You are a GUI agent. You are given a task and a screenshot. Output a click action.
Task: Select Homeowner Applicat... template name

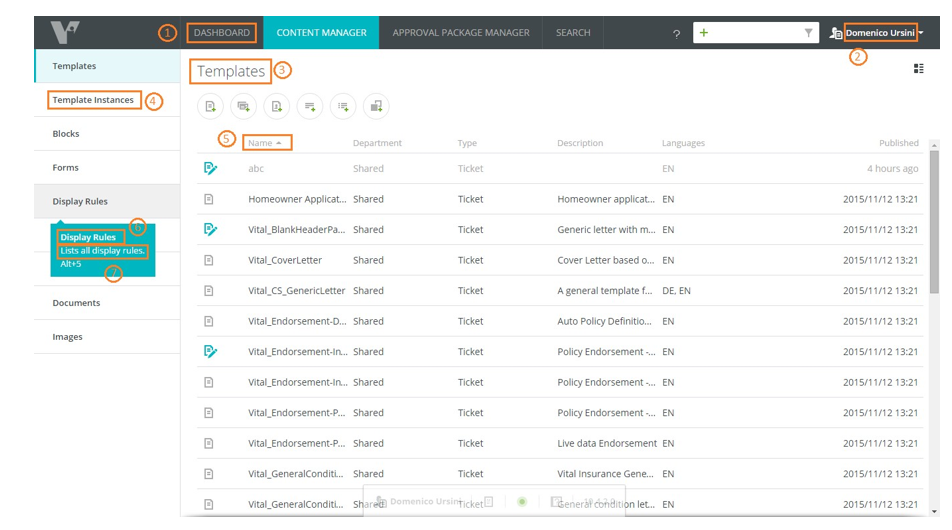pyautogui.click(x=297, y=199)
